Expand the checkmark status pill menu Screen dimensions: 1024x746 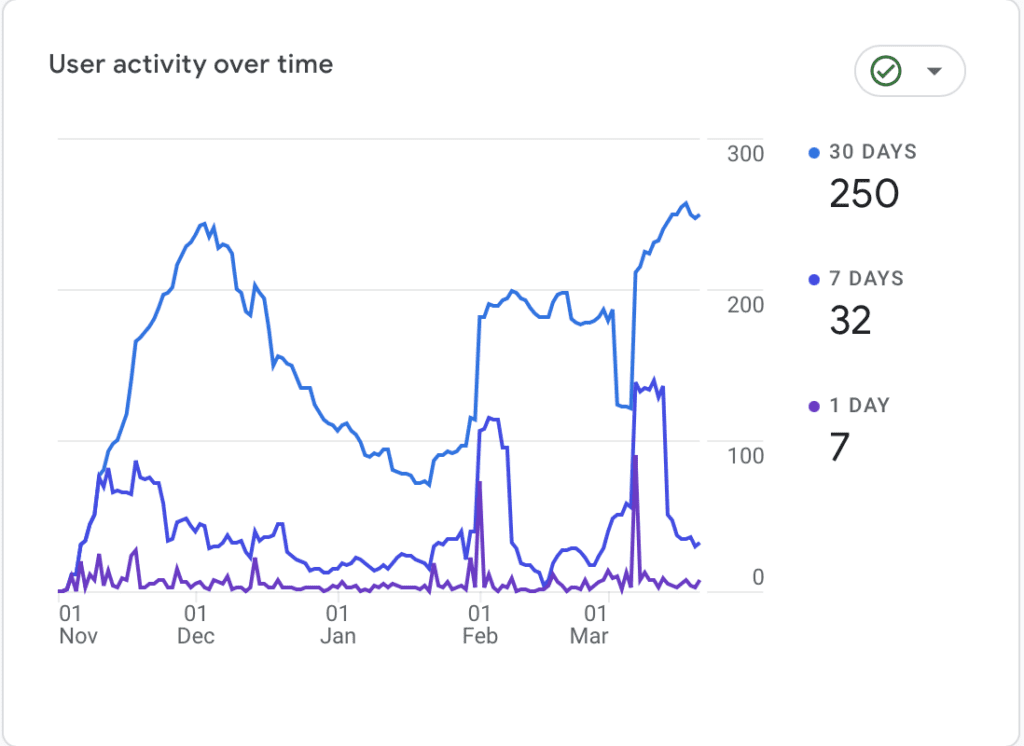[909, 71]
